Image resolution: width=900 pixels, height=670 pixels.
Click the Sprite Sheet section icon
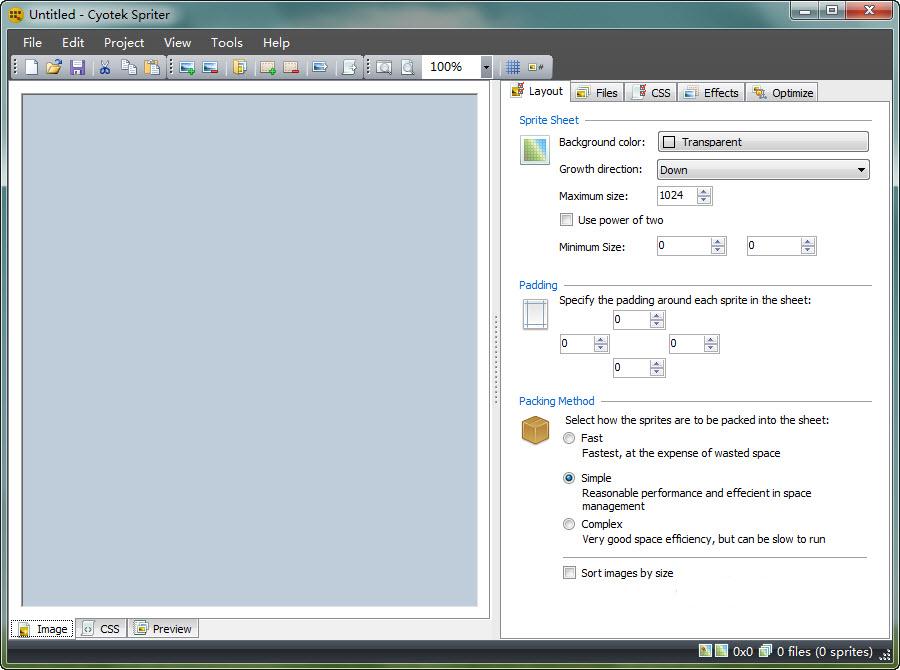[534, 150]
